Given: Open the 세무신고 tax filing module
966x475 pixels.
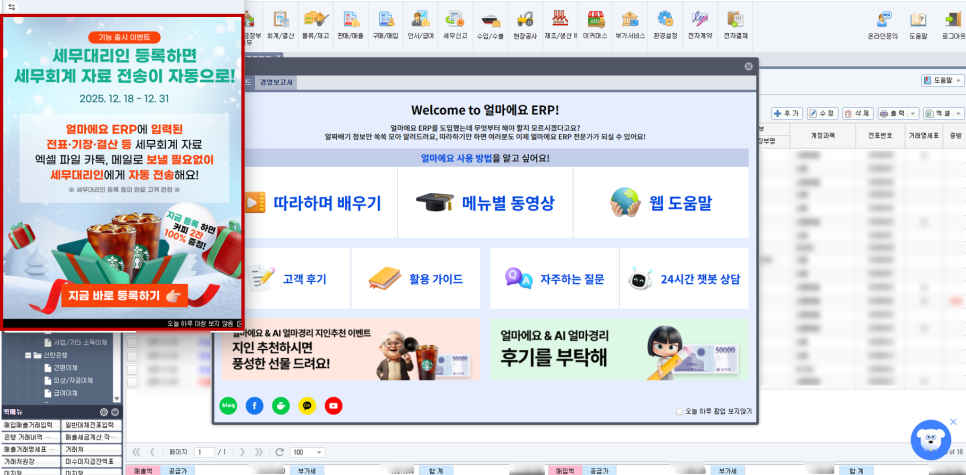Looking at the screenshot, I should point(456,25).
